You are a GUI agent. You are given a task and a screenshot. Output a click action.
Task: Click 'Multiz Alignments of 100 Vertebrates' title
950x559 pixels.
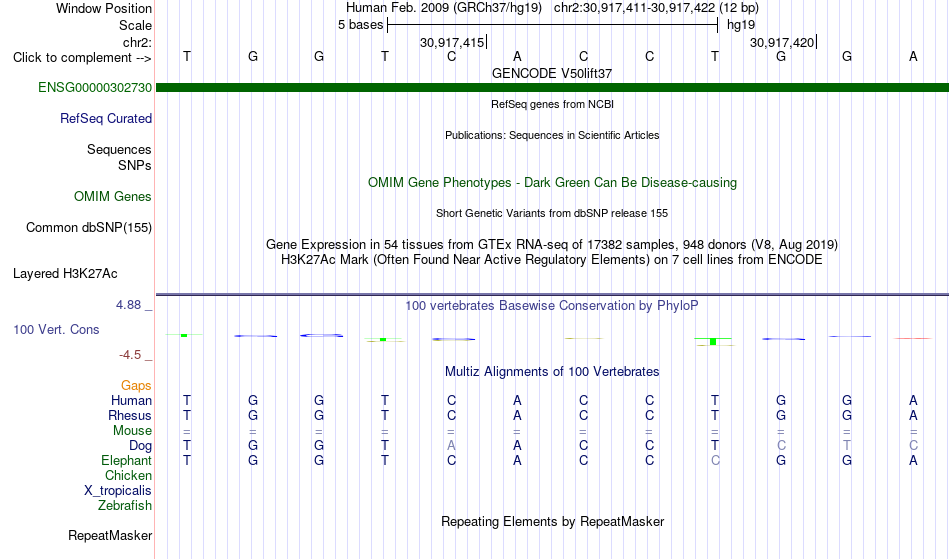[x=552, y=371]
